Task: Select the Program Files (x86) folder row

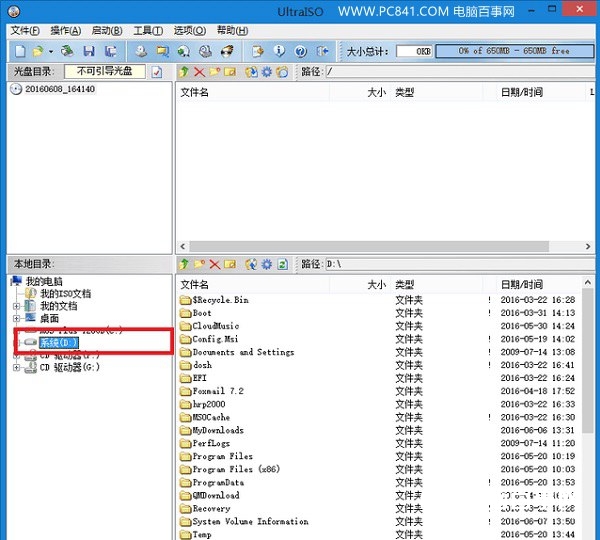Action: point(378,469)
